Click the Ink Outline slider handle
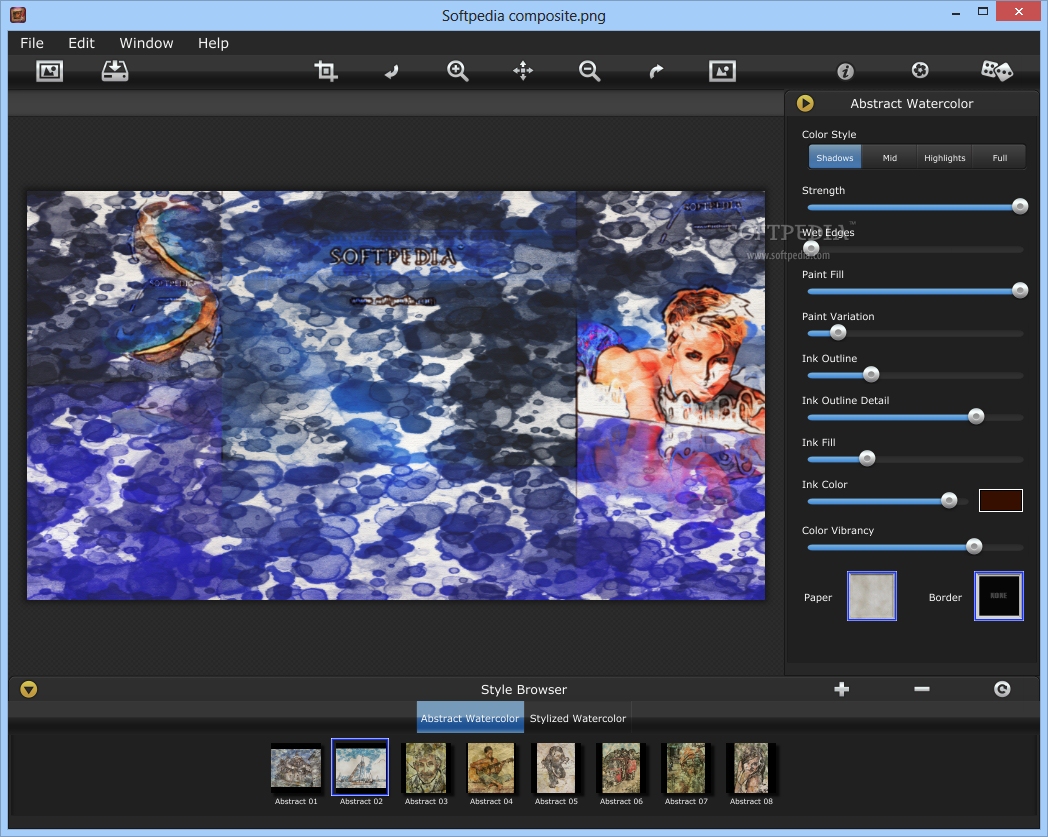The image size is (1048, 837). click(x=871, y=374)
